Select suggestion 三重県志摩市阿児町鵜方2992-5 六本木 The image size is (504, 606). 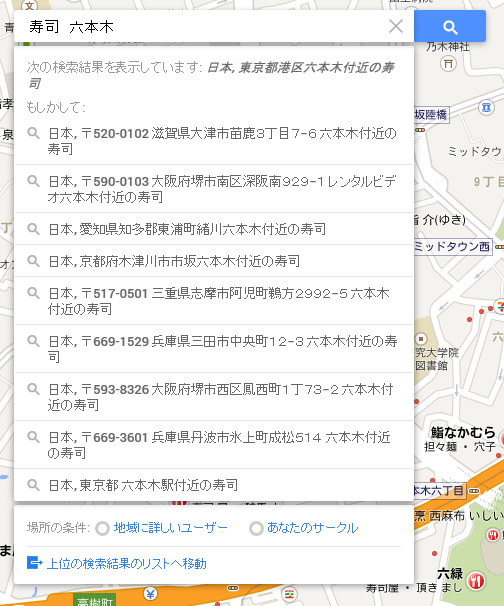coord(214,301)
